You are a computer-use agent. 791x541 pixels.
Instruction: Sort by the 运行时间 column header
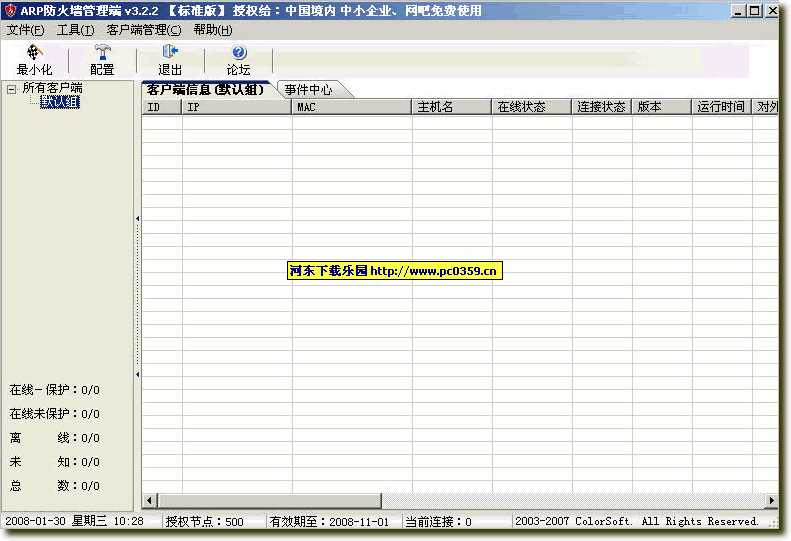[721, 107]
